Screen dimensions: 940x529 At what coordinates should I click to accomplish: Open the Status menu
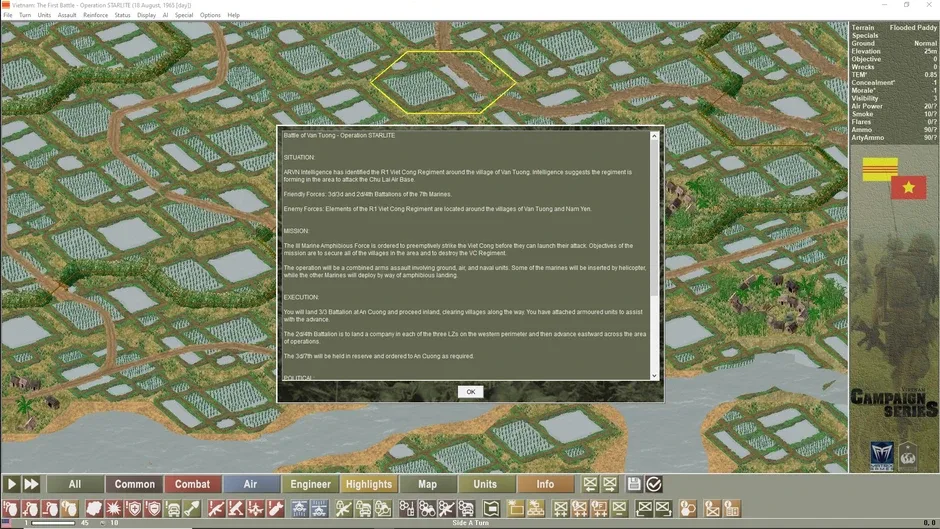pos(122,15)
